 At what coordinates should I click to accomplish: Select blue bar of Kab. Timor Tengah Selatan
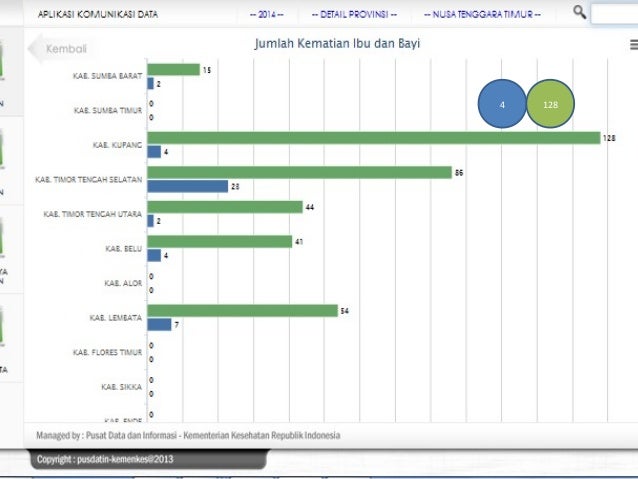pyautogui.click(x=188, y=186)
